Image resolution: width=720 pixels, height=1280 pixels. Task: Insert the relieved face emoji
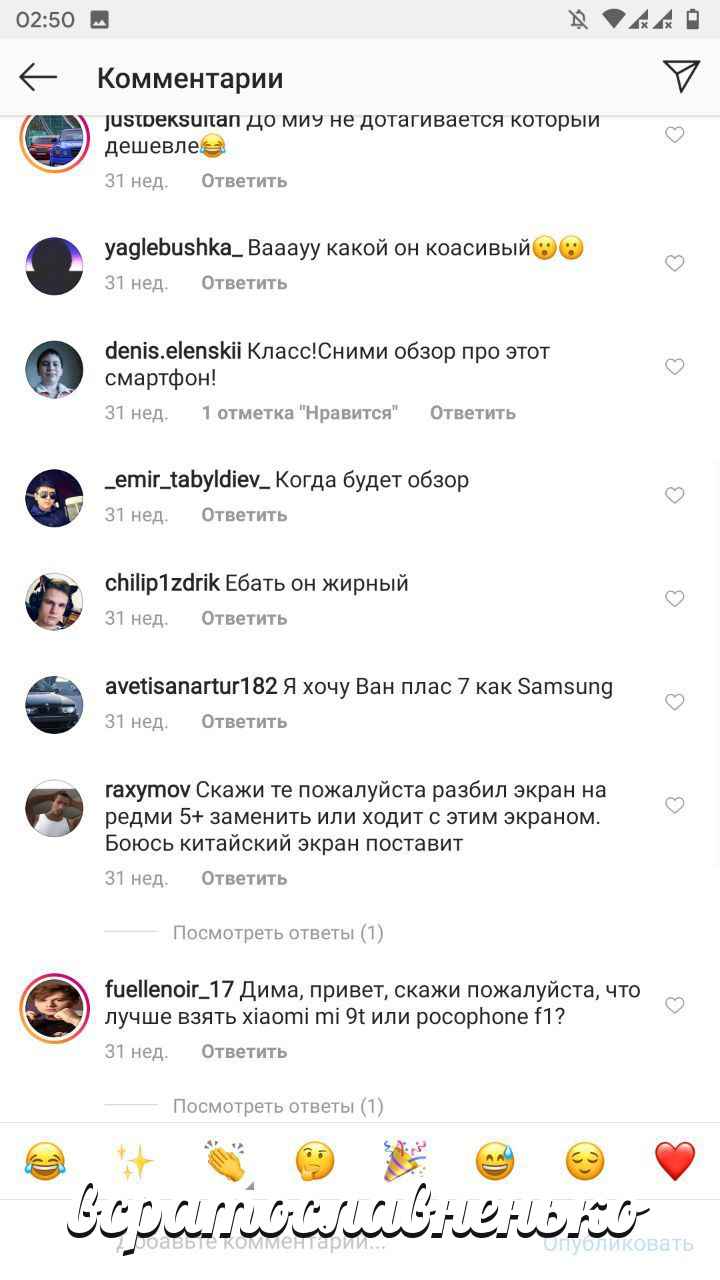tap(585, 1161)
